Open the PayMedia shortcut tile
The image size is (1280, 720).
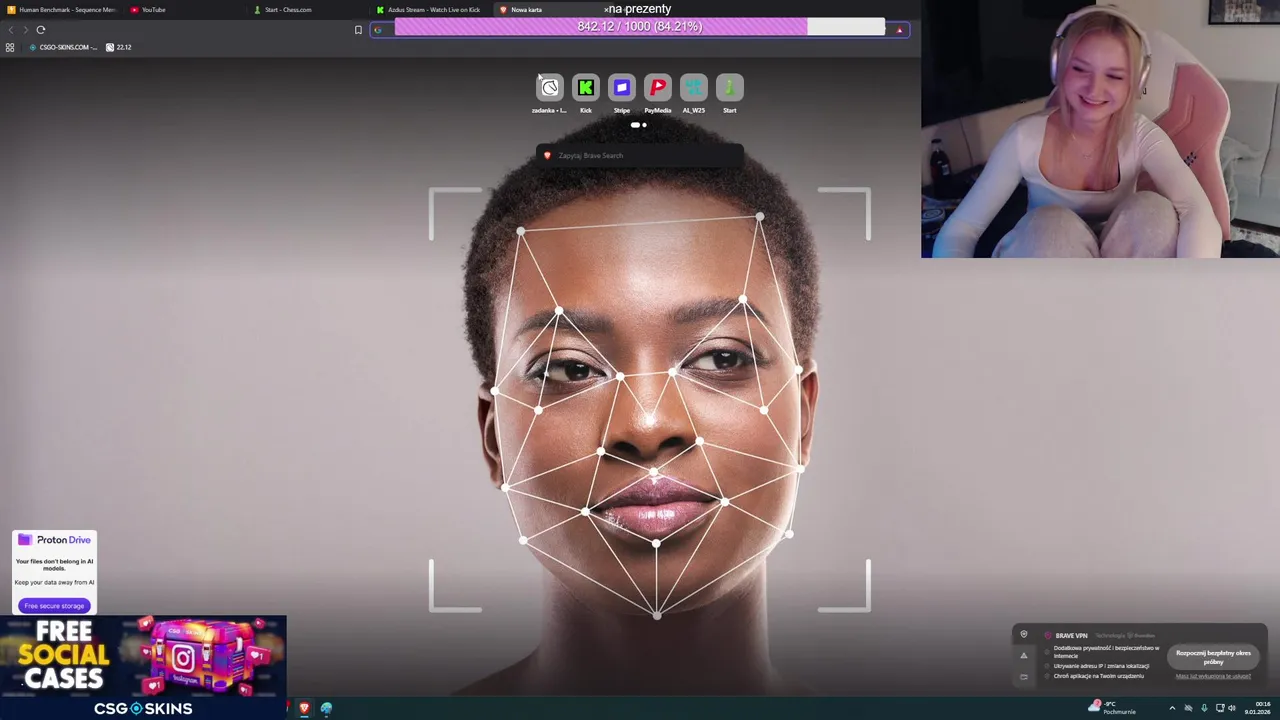658,88
